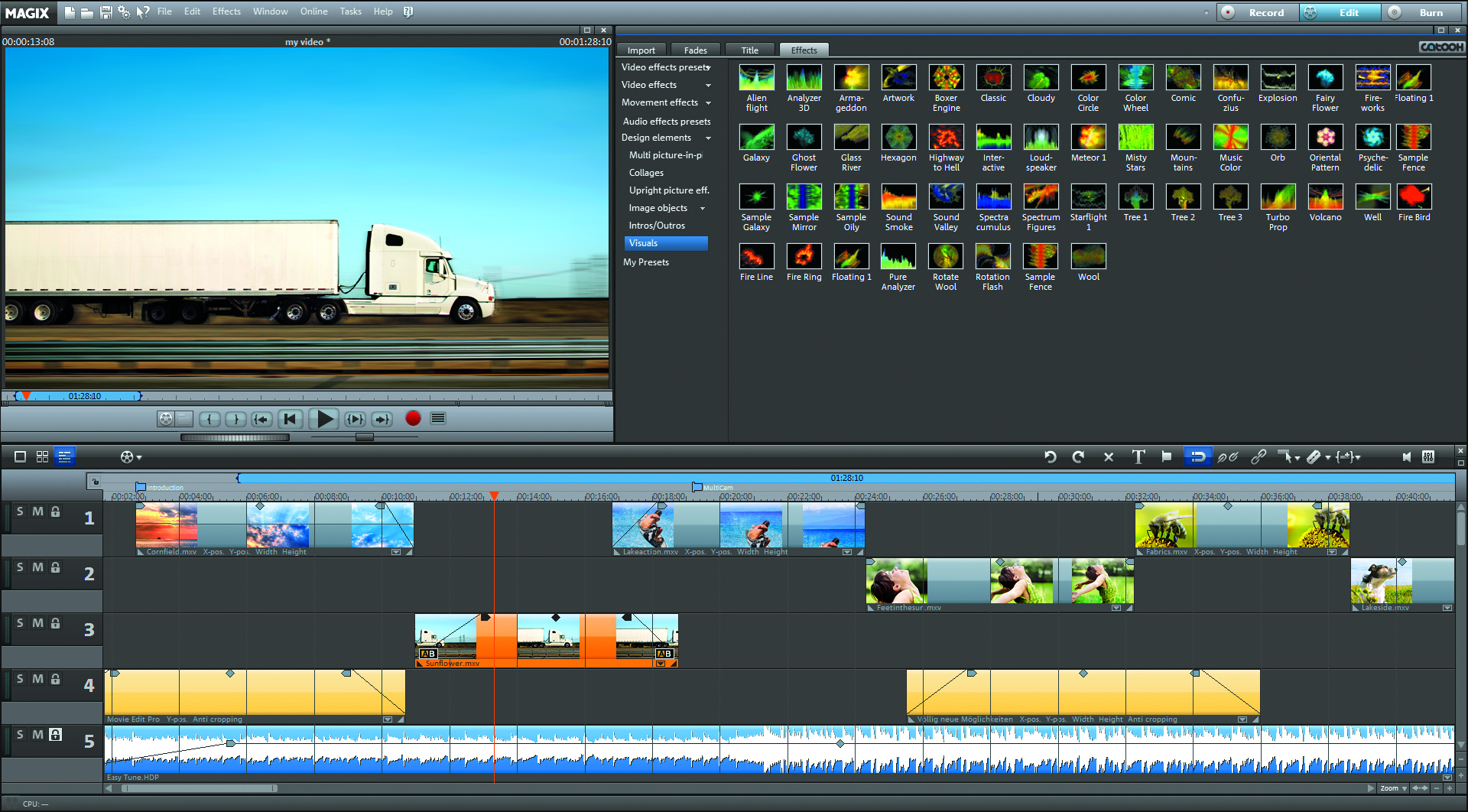1468x812 pixels.
Task: Toggle the lock on track 5
Action: (x=55, y=735)
